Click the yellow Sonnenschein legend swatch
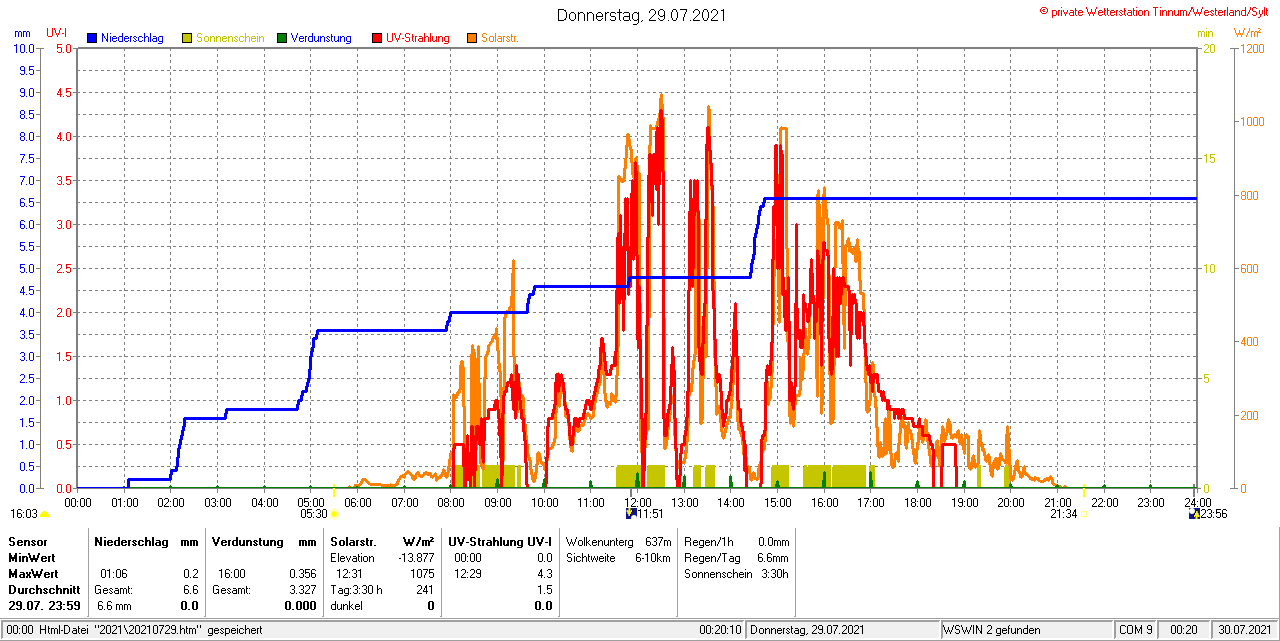This screenshot has width=1280, height=641. [187, 38]
